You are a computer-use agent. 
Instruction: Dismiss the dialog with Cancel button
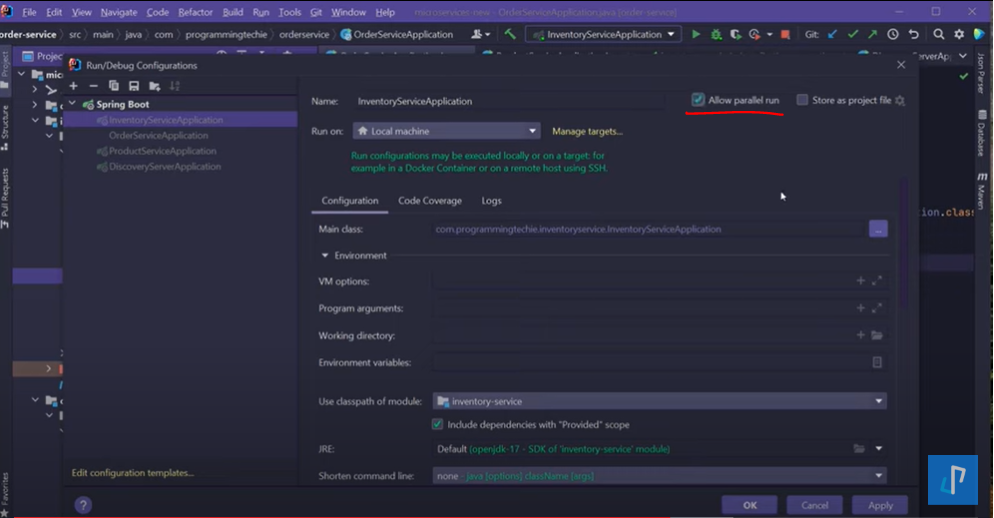tap(815, 505)
